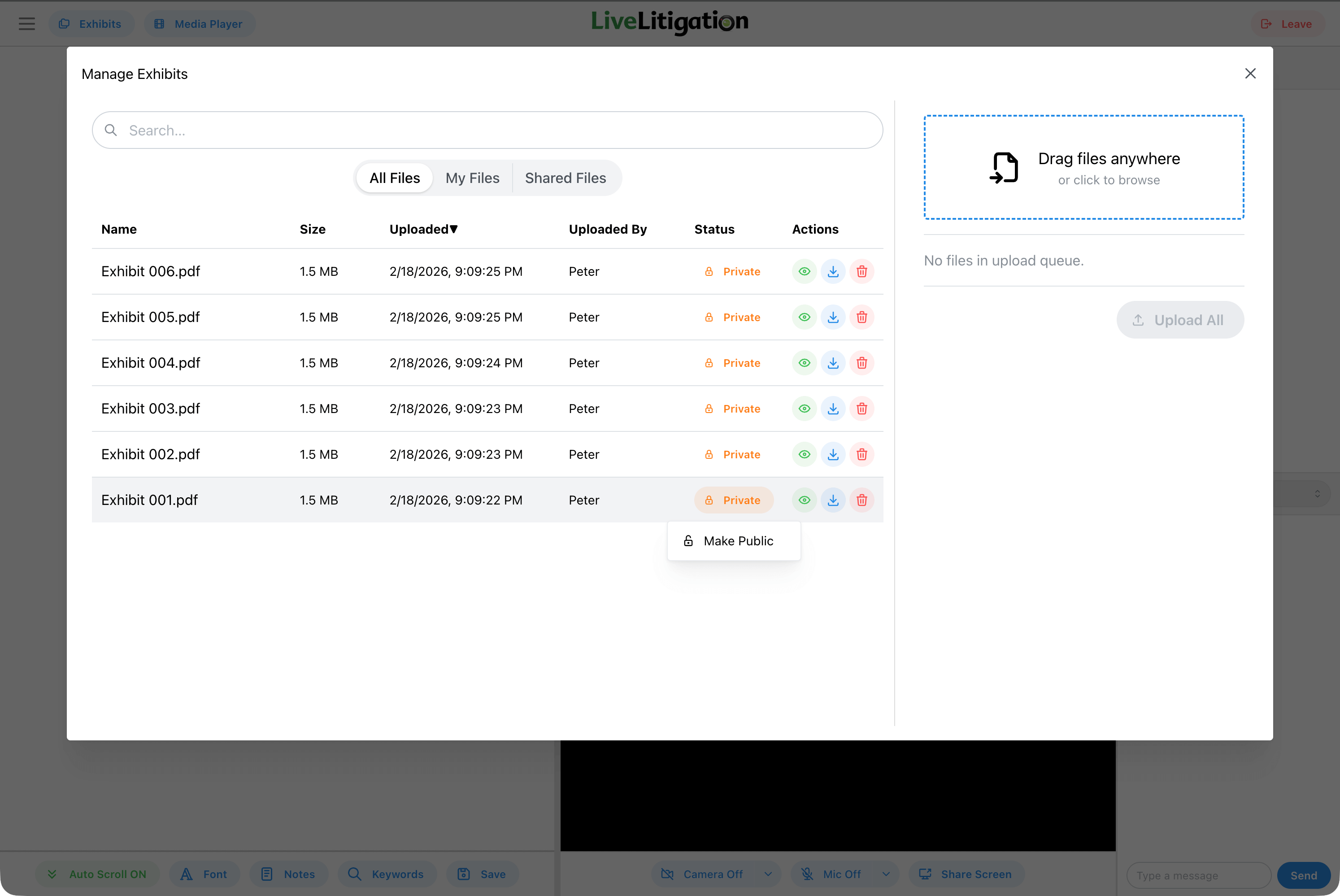Screen dimensions: 1340x896
Task: Expand the Mic Off options dropdown
Action: click(x=886, y=874)
